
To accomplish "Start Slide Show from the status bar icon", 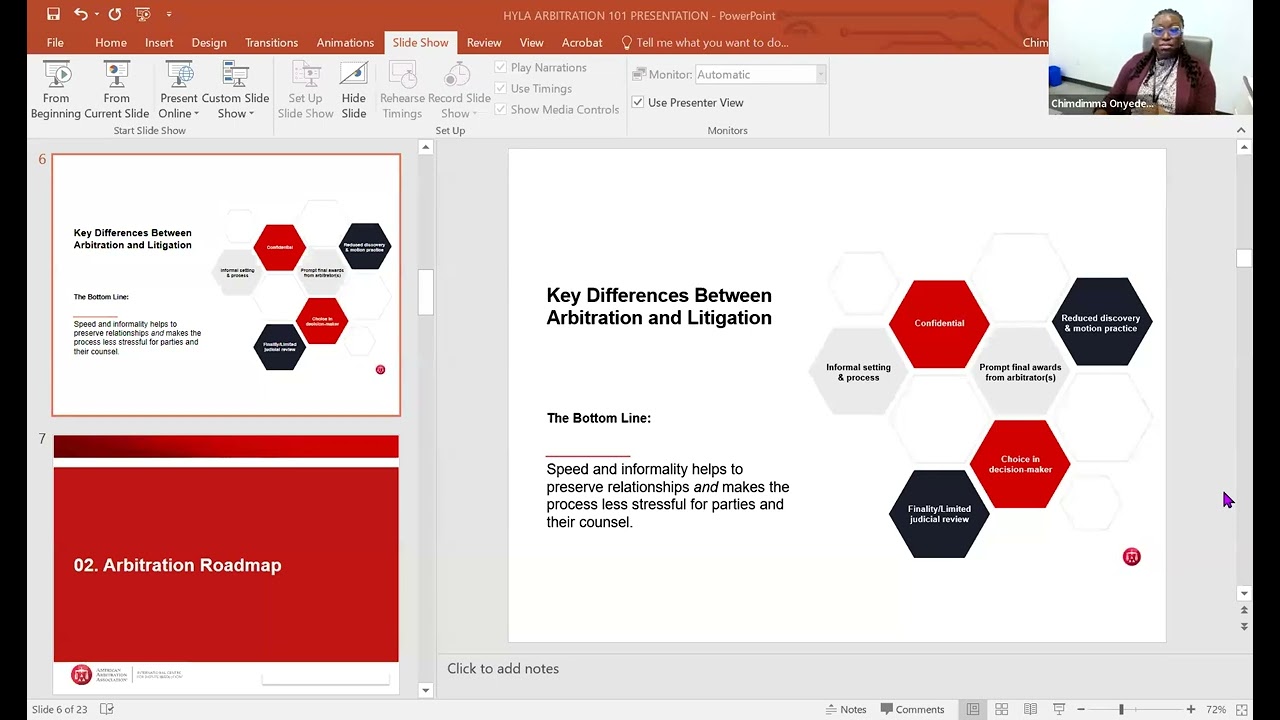I will point(1059,709).
